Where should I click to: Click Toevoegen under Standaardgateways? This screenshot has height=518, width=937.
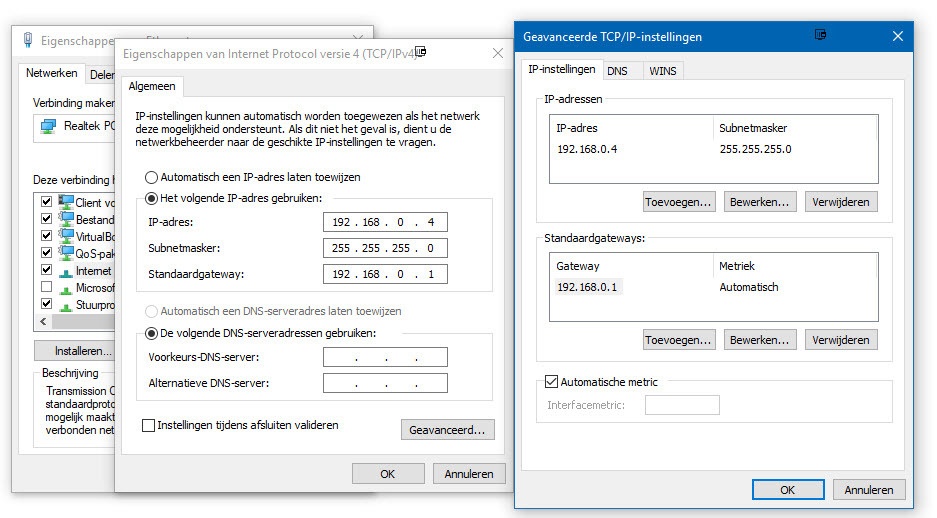679,340
